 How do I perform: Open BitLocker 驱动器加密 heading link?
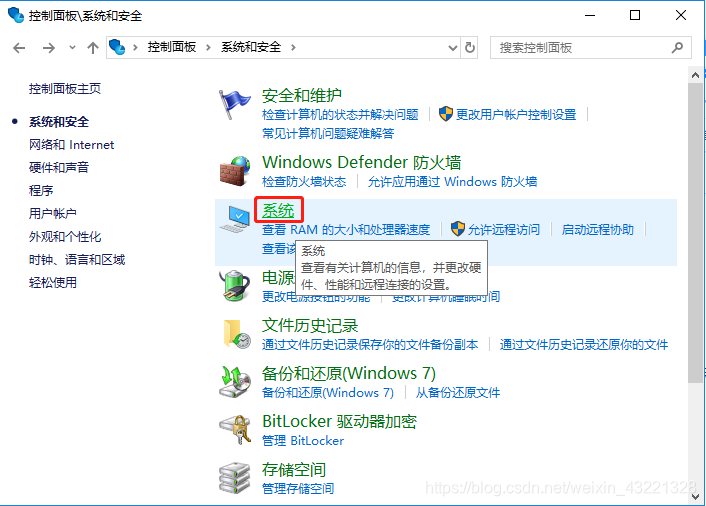(x=339, y=421)
